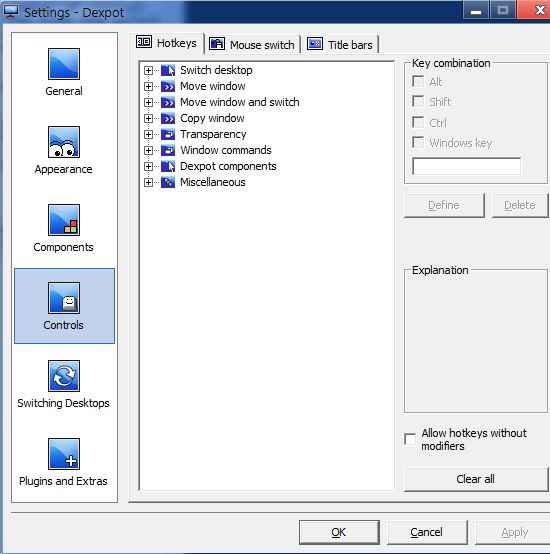Image resolution: width=550 pixels, height=554 pixels.
Task: Expand the Move window node
Action: click(x=148, y=86)
